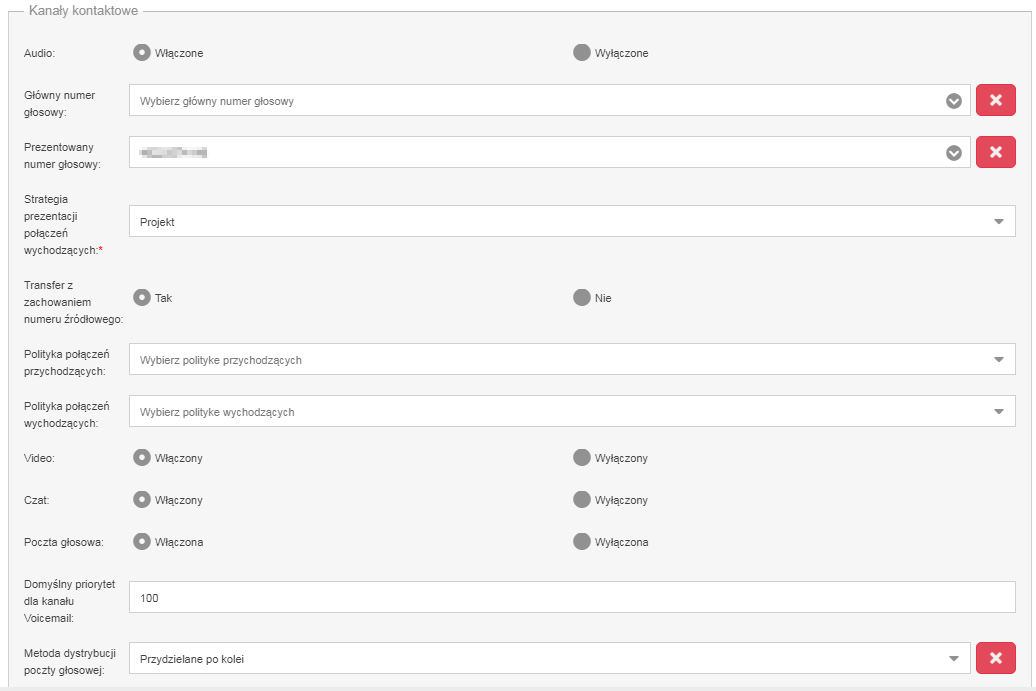
Task: Remove the presented voice number via red X
Action: coord(996,153)
